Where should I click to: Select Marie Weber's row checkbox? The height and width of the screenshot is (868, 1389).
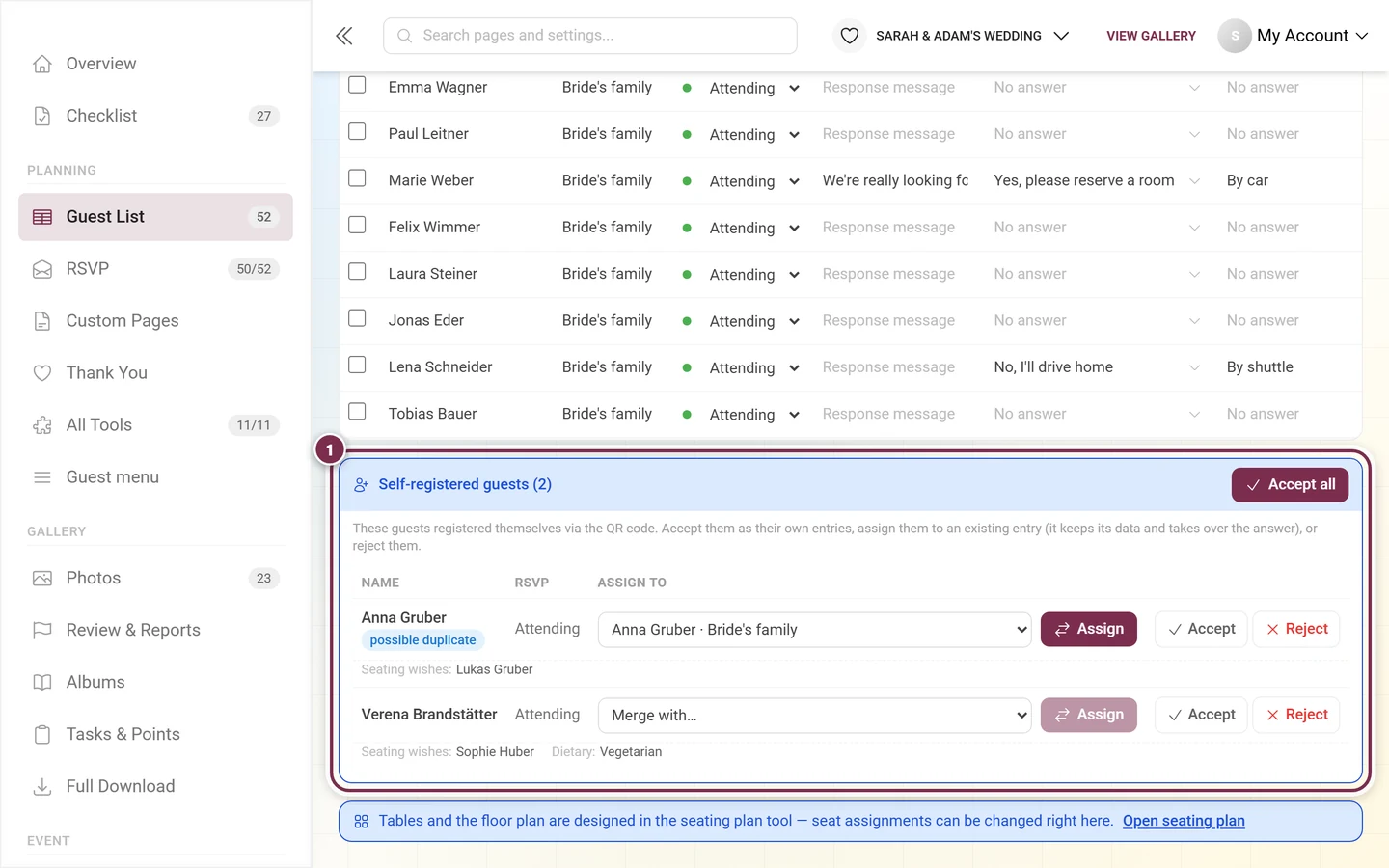[357, 178]
